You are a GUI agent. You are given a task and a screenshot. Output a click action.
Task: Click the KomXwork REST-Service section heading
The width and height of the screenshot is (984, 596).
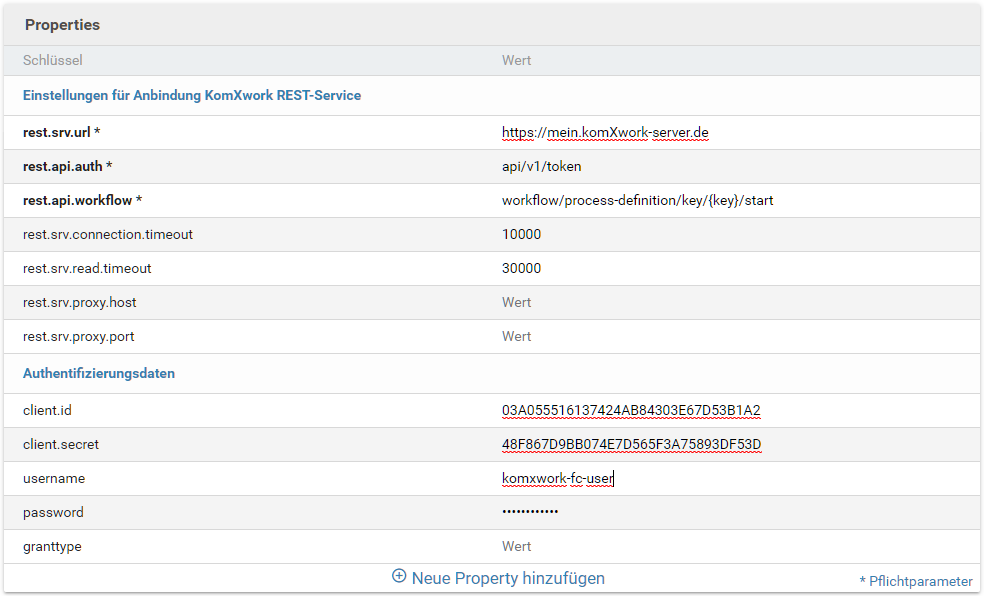(x=192, y=96)
